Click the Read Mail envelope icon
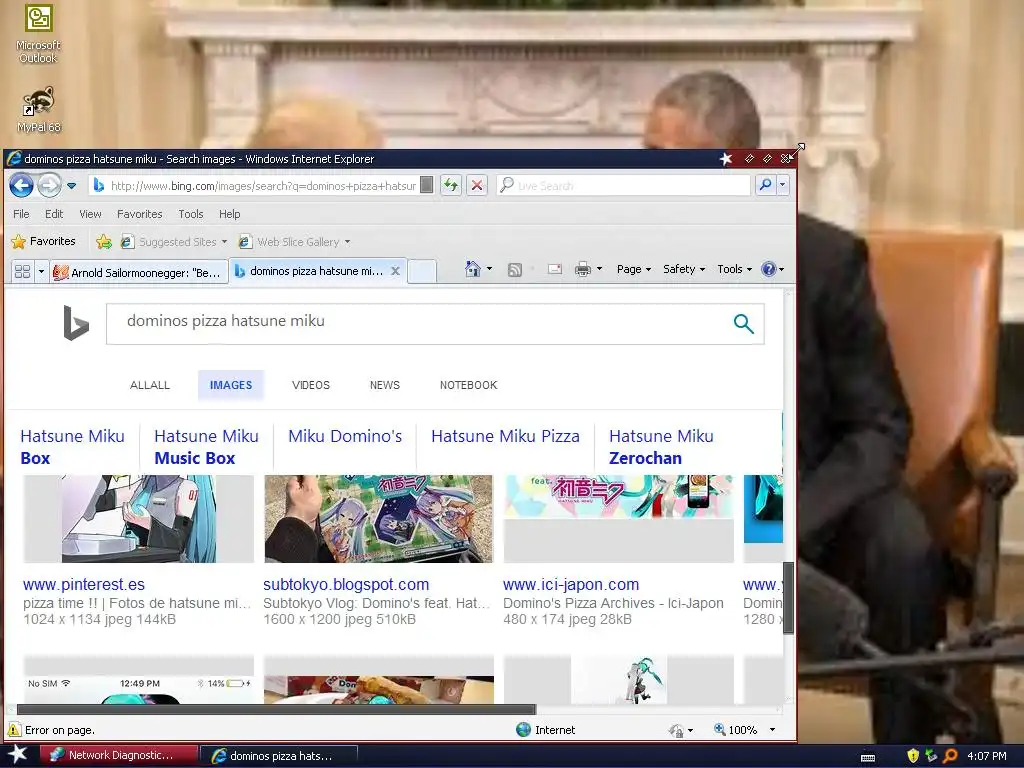The image size is (1024, 768). 554,269
